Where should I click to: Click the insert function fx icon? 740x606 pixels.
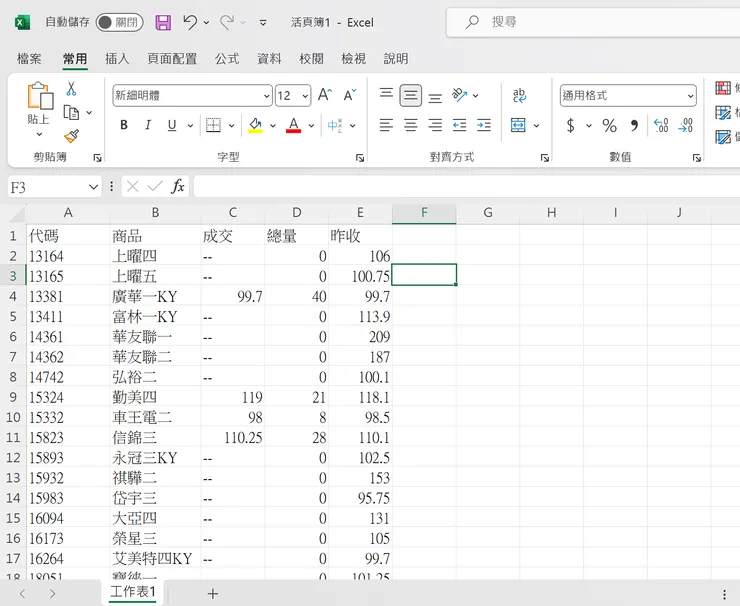178,187
